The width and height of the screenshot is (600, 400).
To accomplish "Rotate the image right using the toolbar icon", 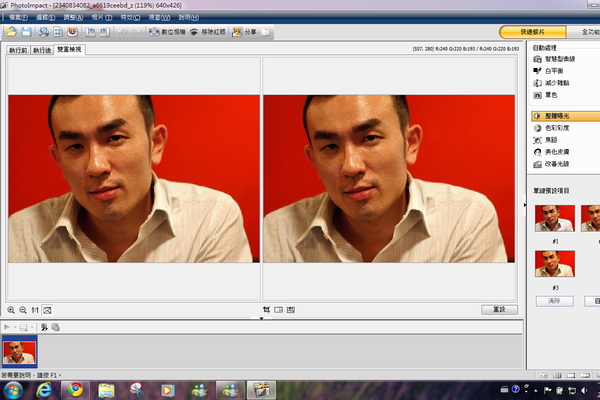I will coord(105,32).
